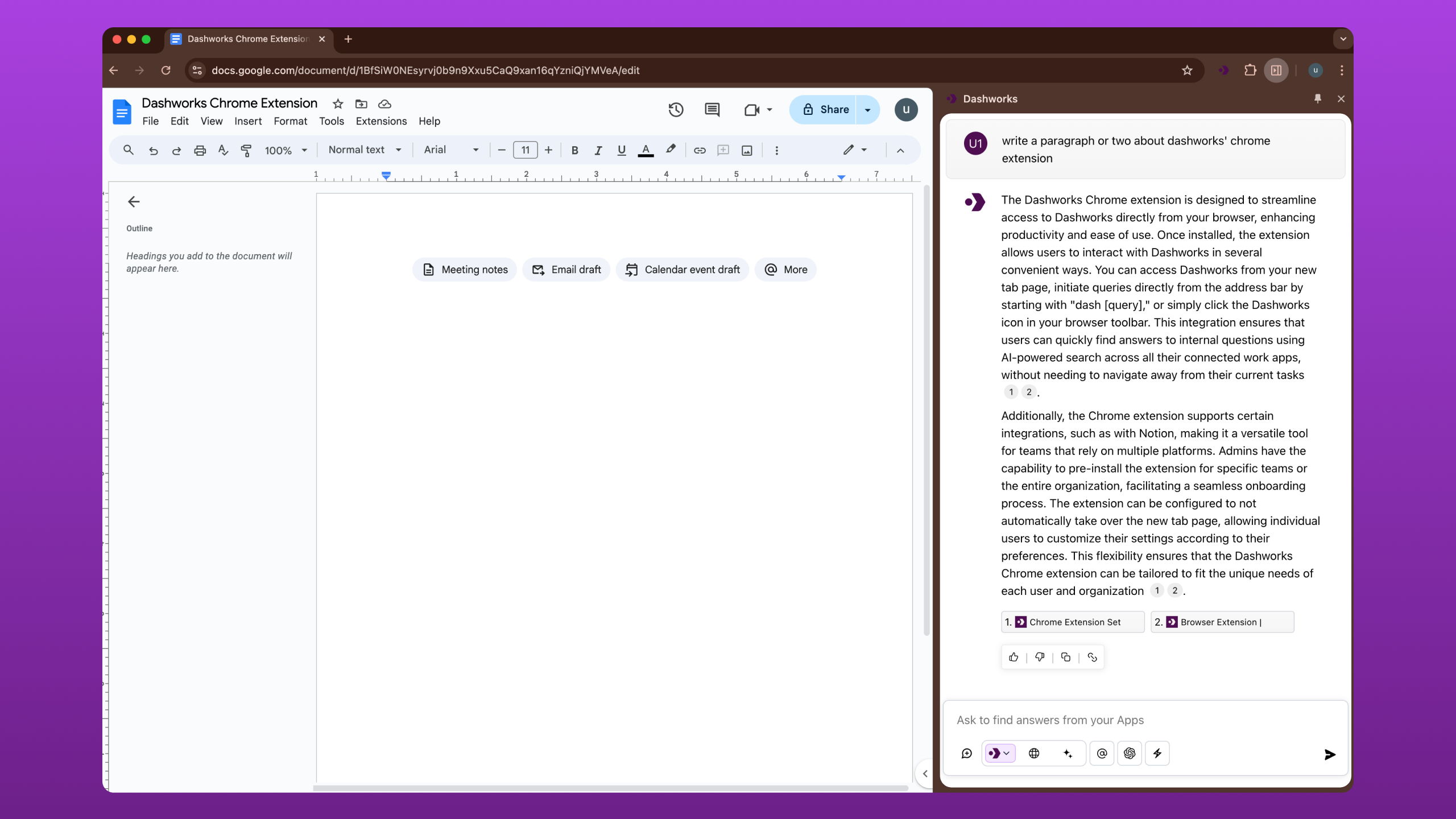The image size is (1456, 819).
Task: Click the lightning bolt icon in Dashworks
Action: click(x=1157, y=754)
